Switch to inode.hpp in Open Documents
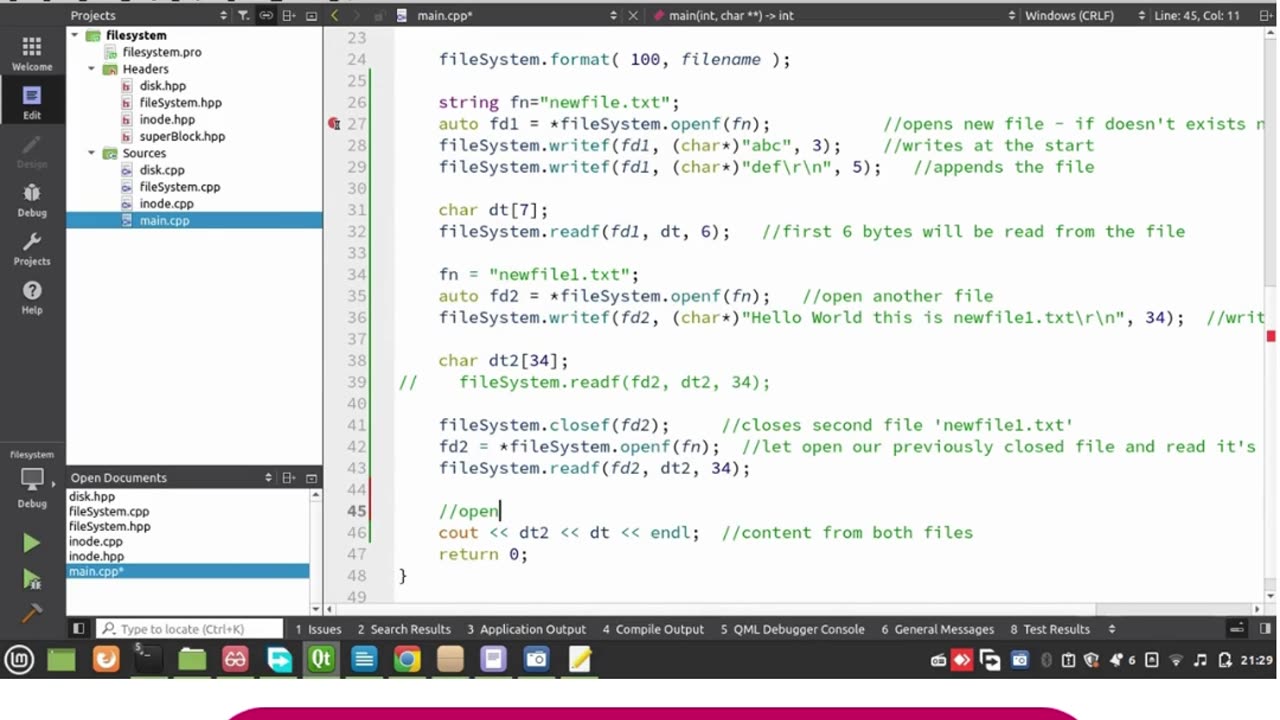 point(96,556)
